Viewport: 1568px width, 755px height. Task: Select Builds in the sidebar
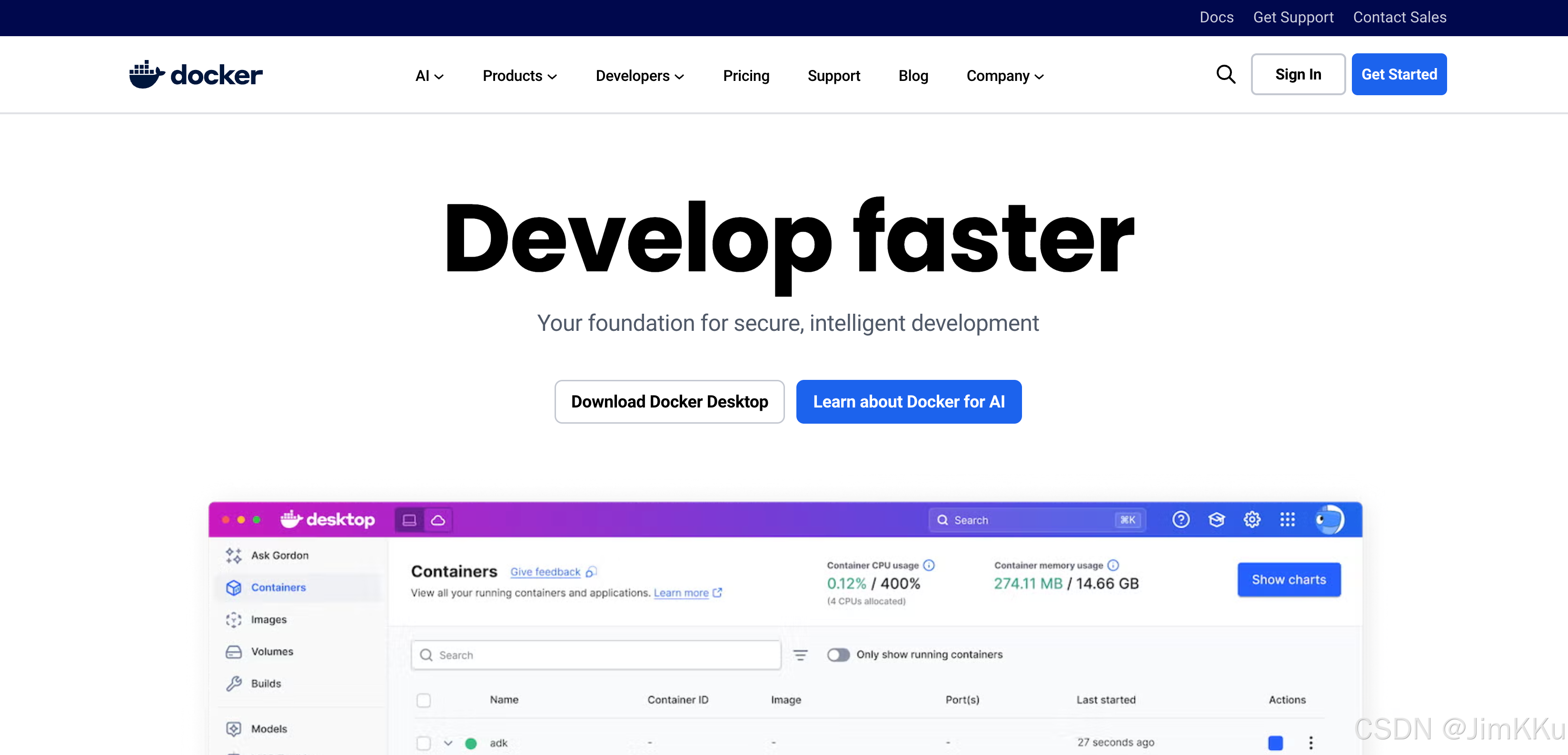[266, 684]
